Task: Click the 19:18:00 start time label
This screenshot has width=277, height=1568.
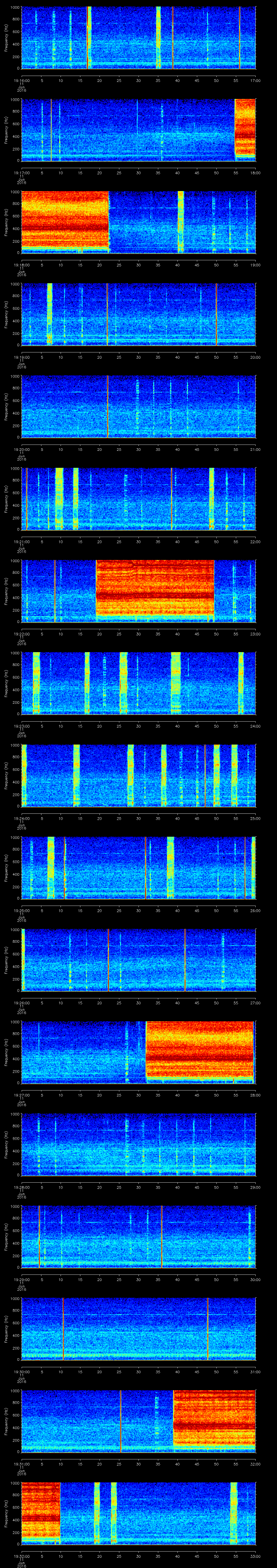Action: click(x=22, y=265)
